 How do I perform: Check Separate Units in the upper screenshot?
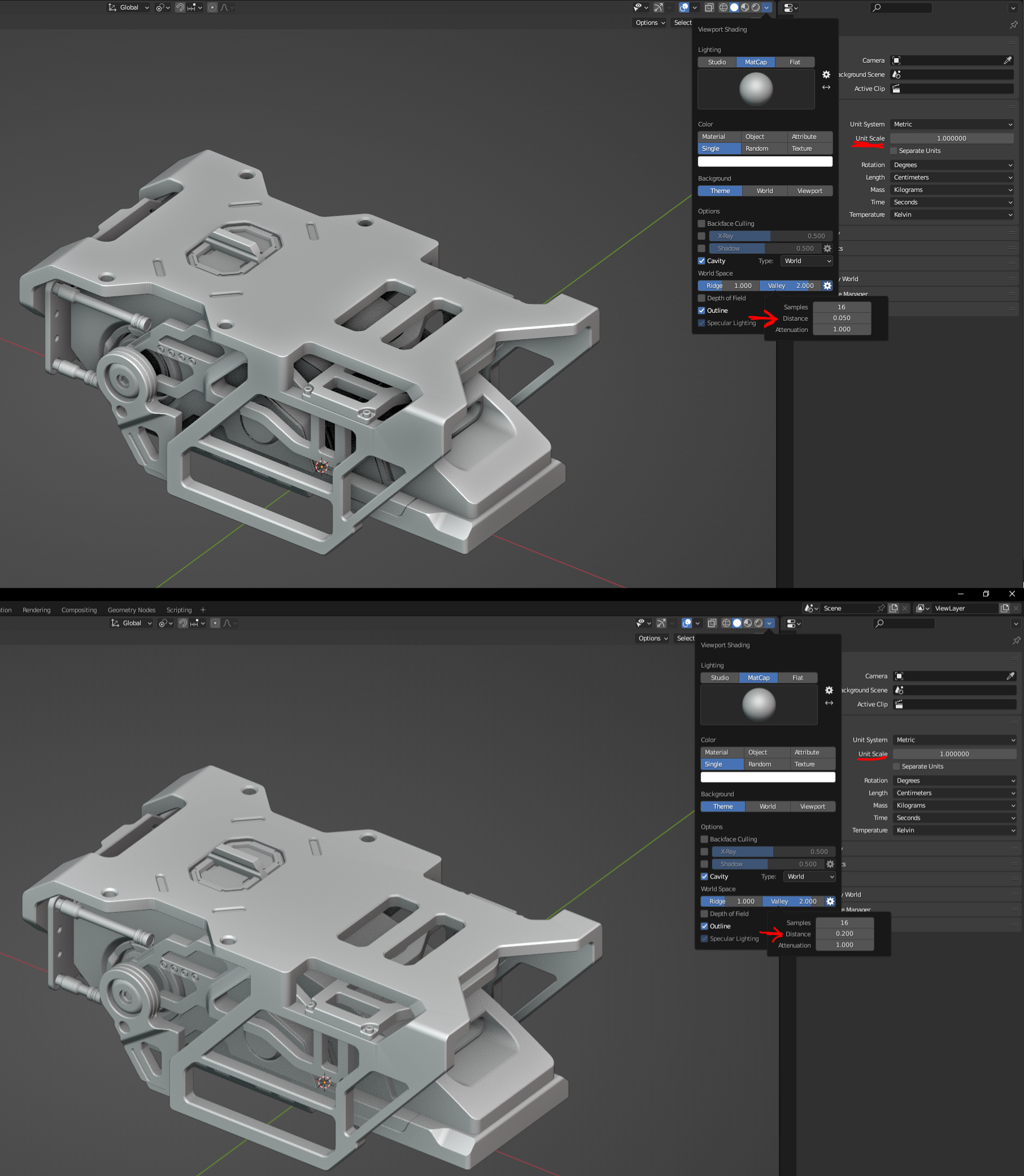pyautogui.click(x=894, y=151)
